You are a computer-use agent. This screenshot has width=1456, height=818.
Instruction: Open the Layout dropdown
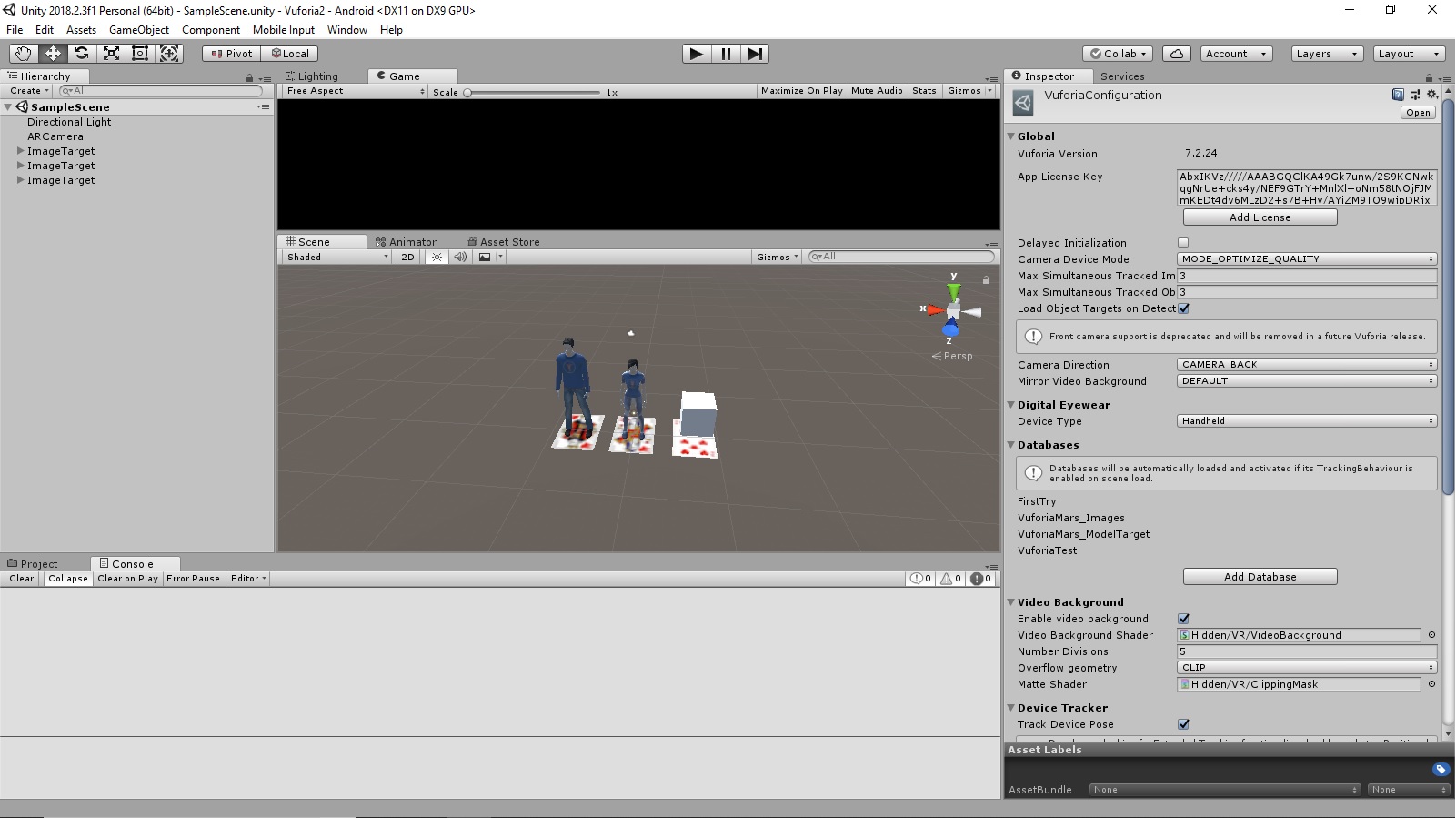(x=1410, y=54)
